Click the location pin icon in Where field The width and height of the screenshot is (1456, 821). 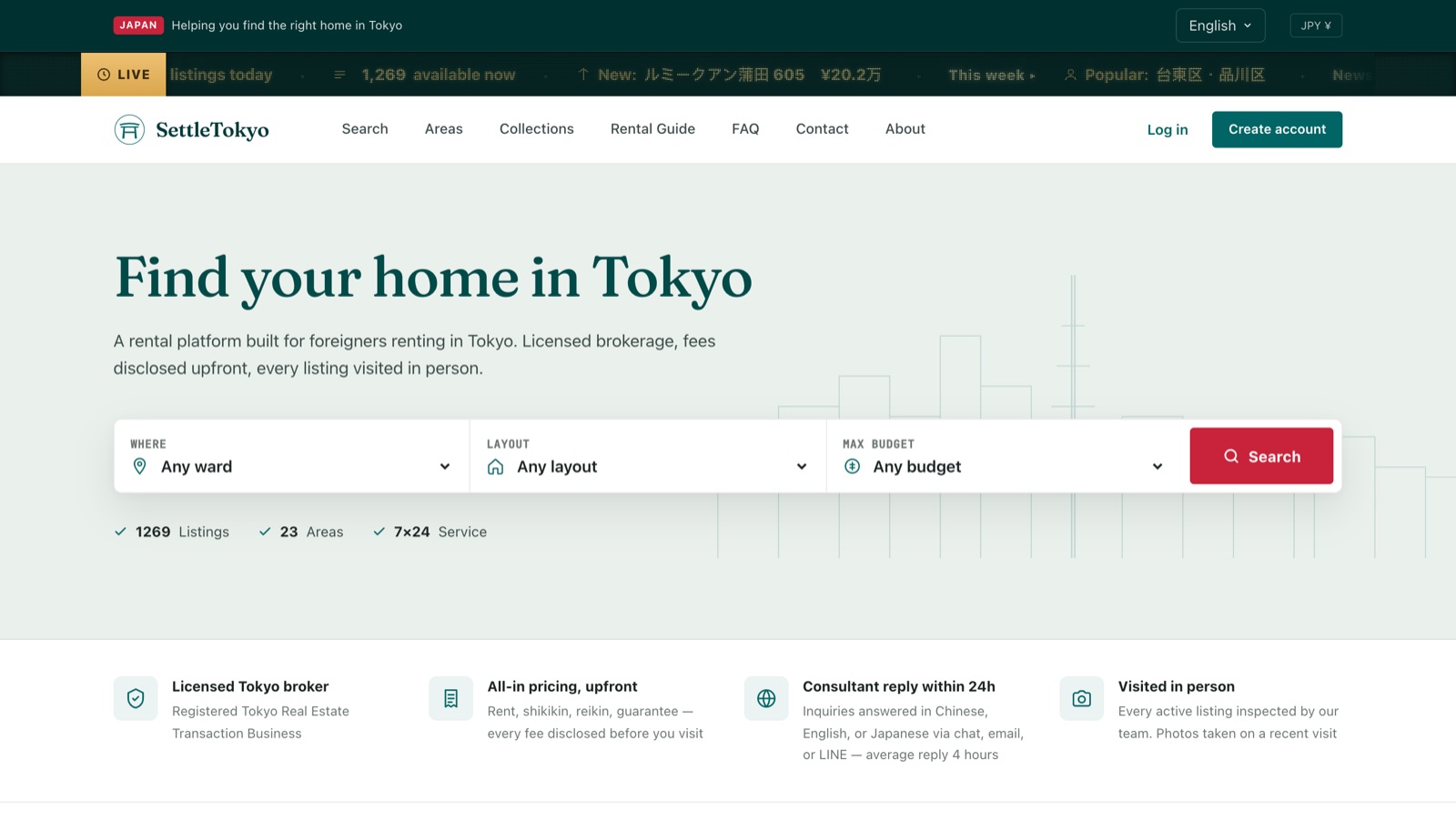click(139, 466)
